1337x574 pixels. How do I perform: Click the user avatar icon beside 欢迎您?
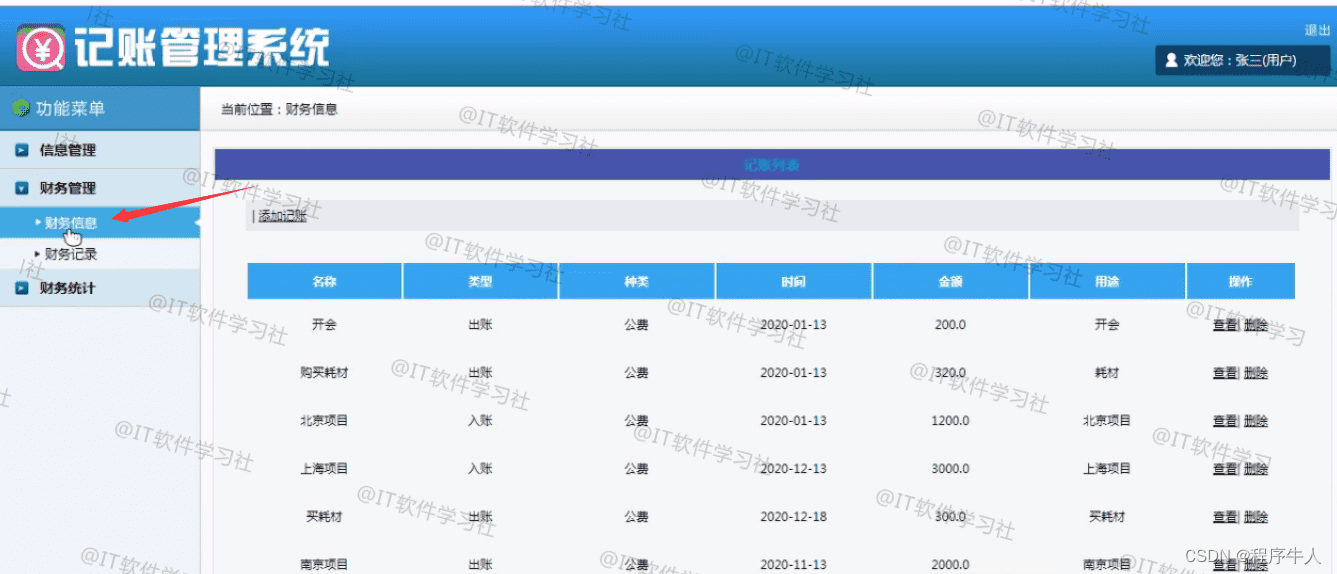1171,61
